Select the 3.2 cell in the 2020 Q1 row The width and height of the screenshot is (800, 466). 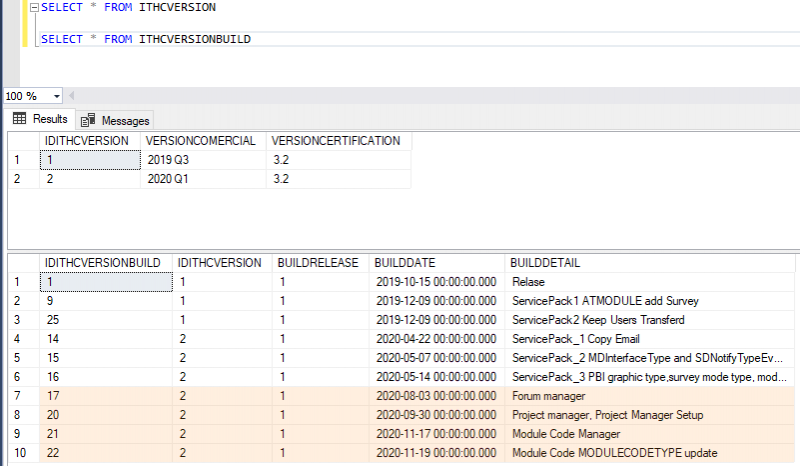point(339,179)
